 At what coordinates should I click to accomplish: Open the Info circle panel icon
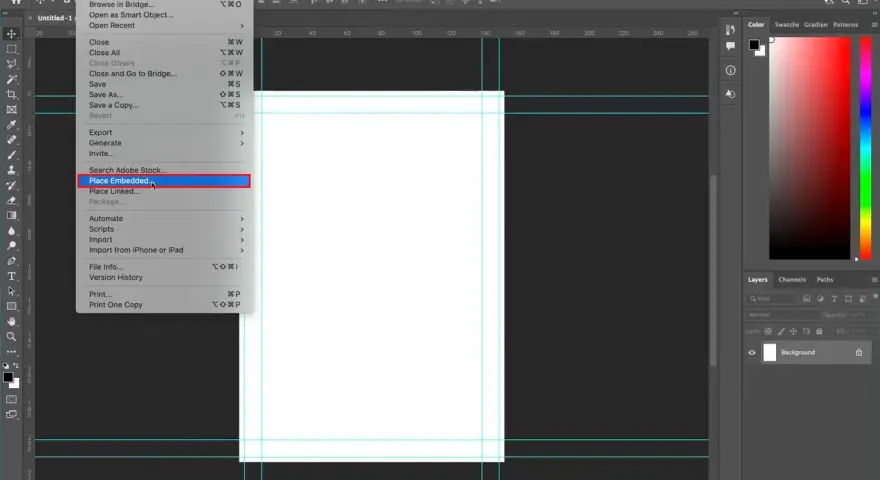pos(730,70)
